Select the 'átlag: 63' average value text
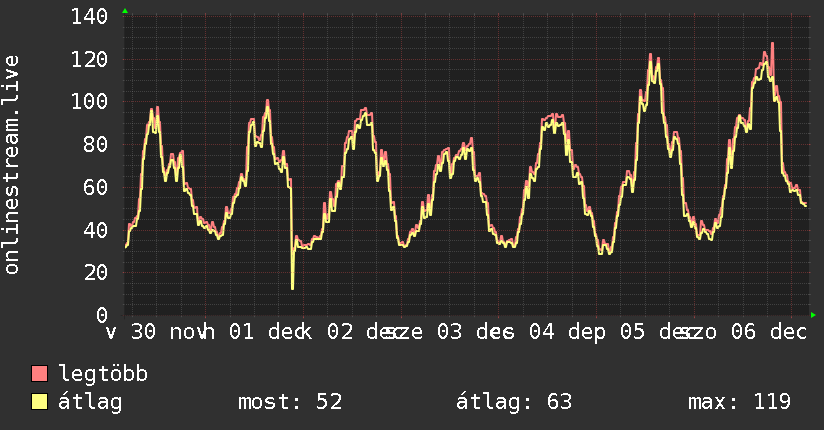This screenshot has height=430, width=824. pyautogui.click(x=514, y=402)
